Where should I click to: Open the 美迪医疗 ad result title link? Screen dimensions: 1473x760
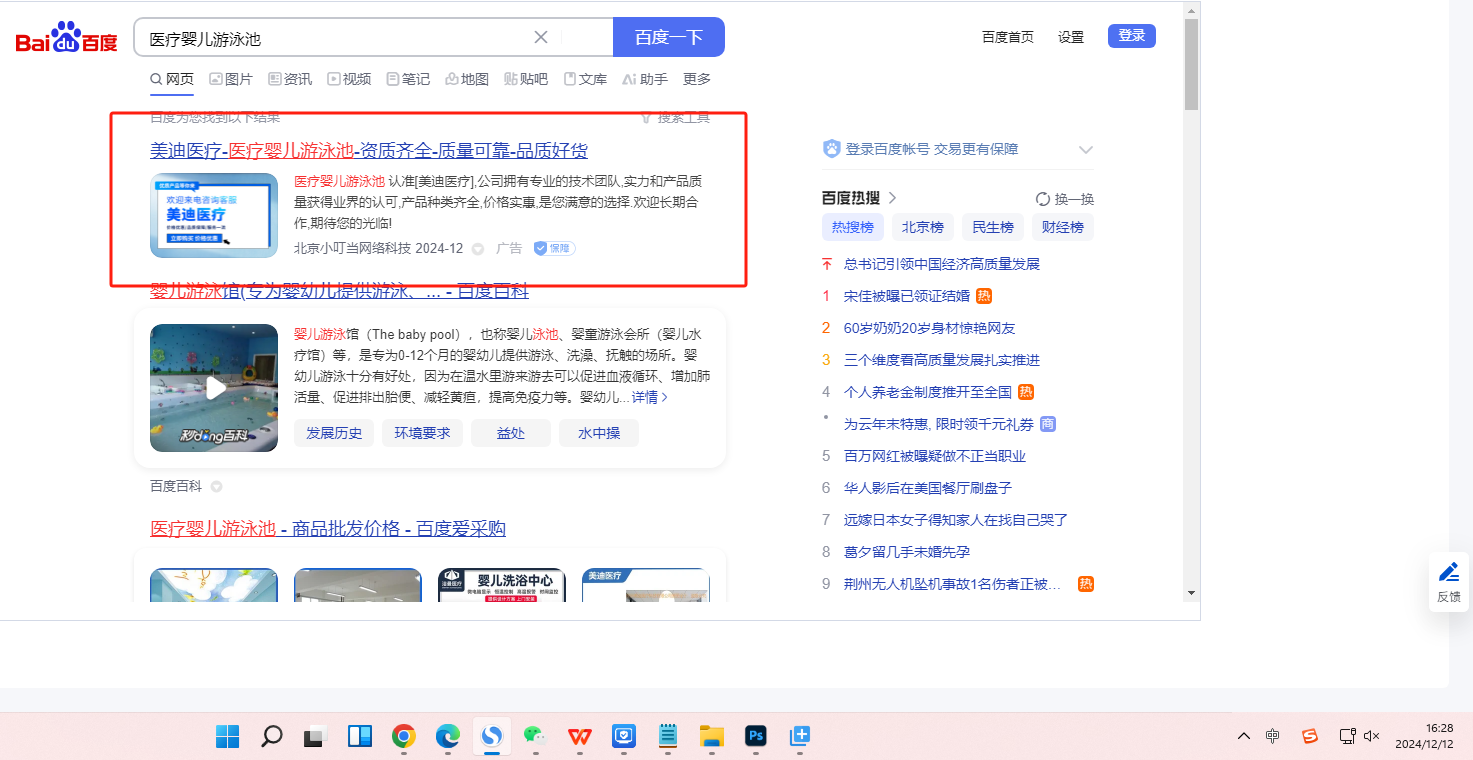point(368,151)
